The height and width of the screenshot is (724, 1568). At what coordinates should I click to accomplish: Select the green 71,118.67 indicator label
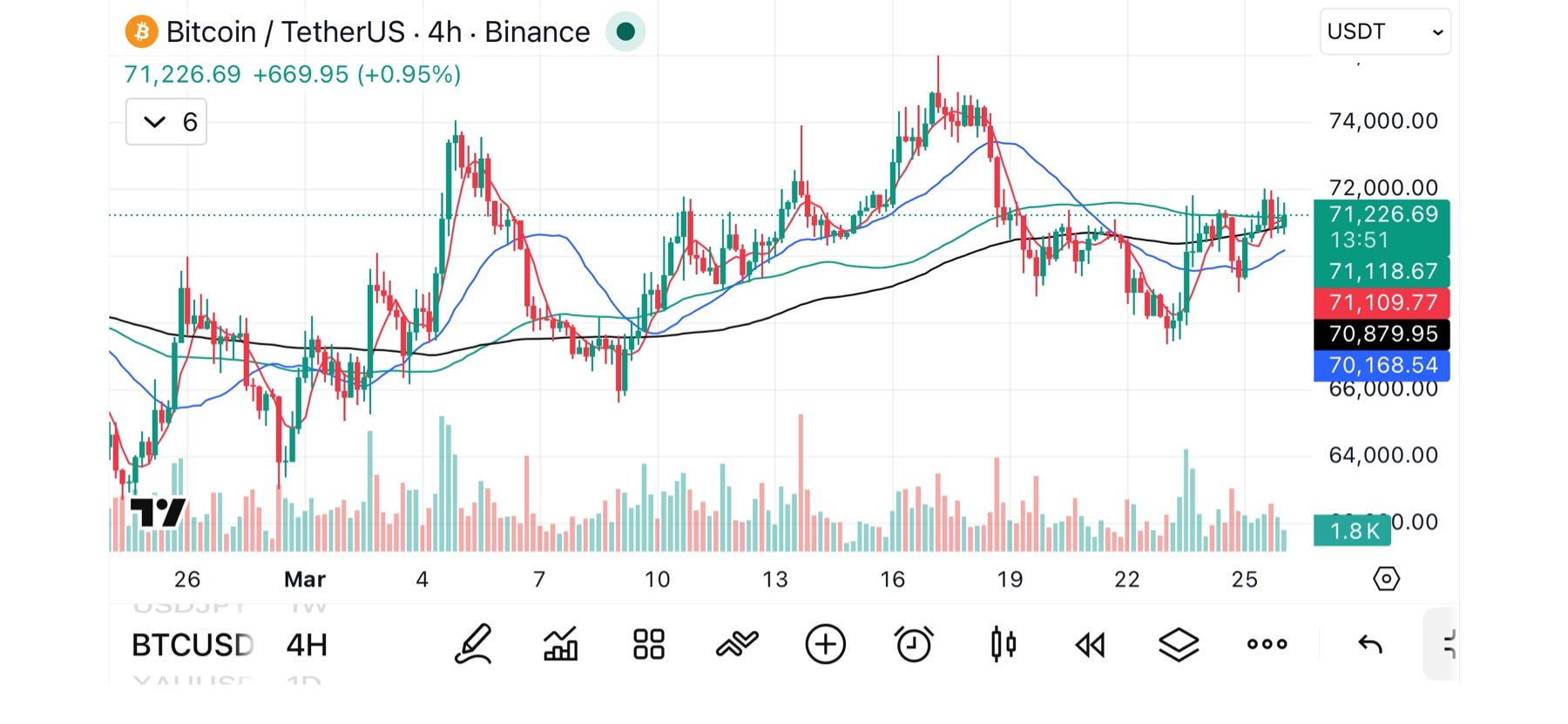[1382, 272]
